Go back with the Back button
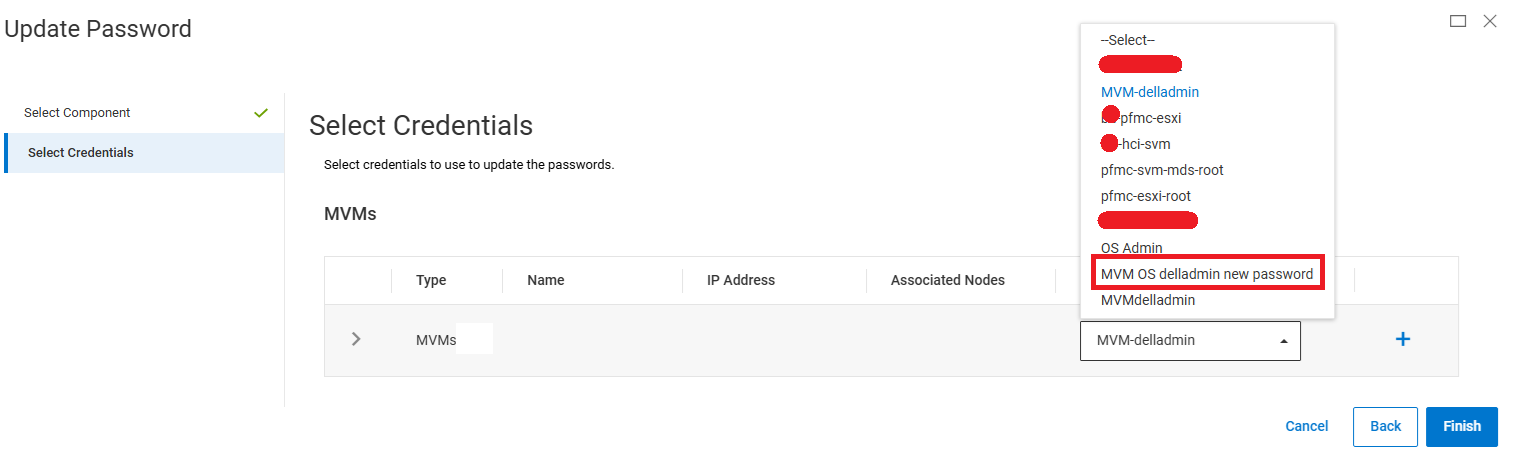 coord(1385,426)
